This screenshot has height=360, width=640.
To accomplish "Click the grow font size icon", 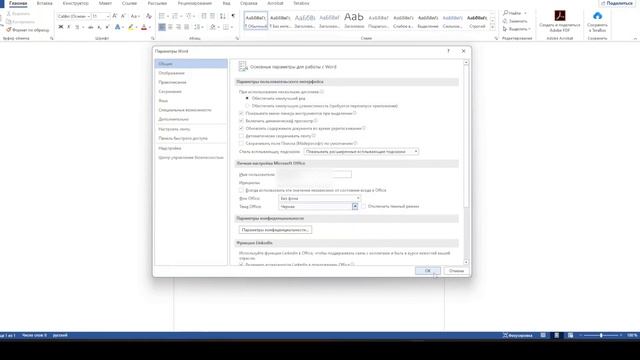I will pyautogui.click(x=115, y=16).
